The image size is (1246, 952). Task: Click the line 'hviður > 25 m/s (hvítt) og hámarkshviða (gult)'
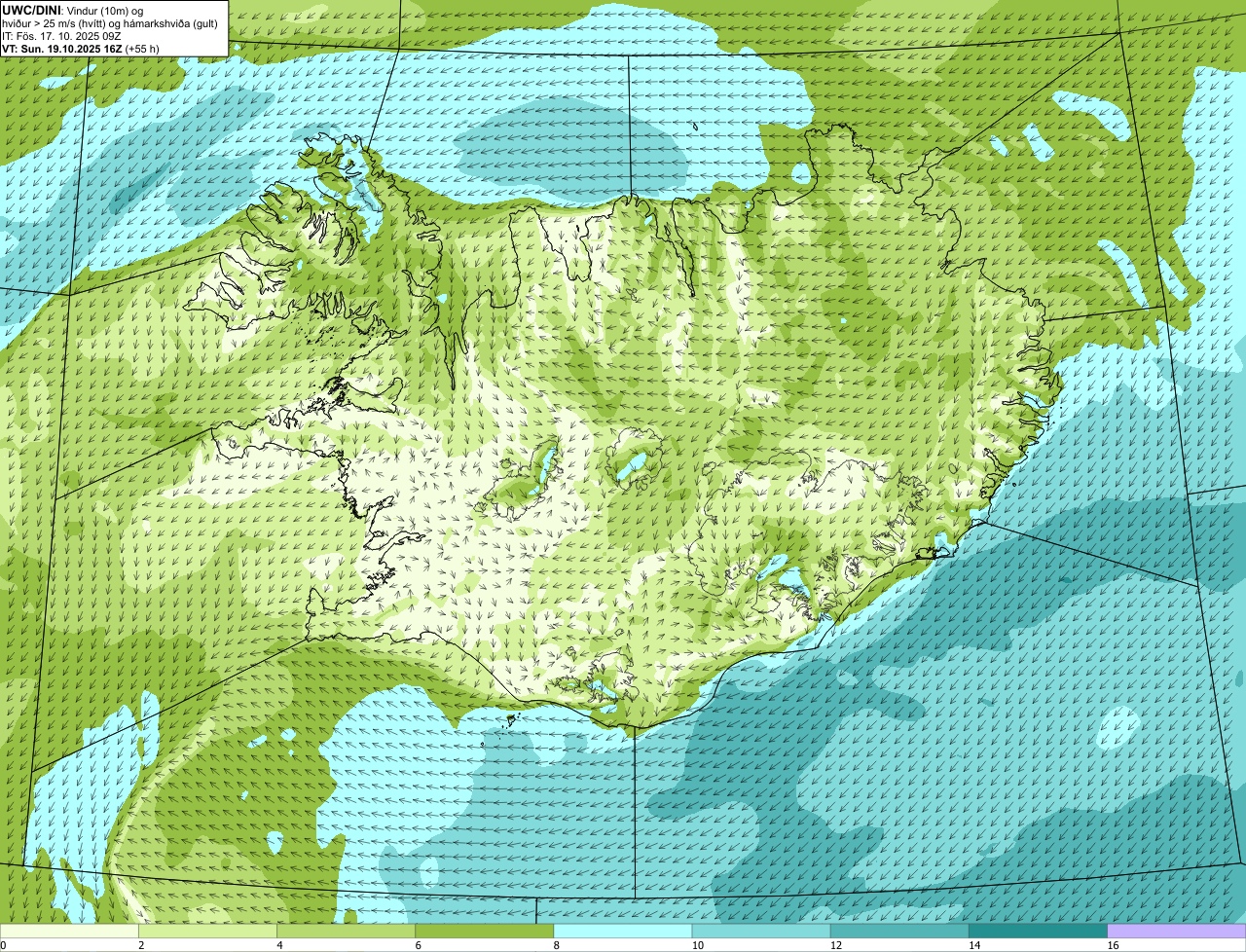click(x=110, y=23)
